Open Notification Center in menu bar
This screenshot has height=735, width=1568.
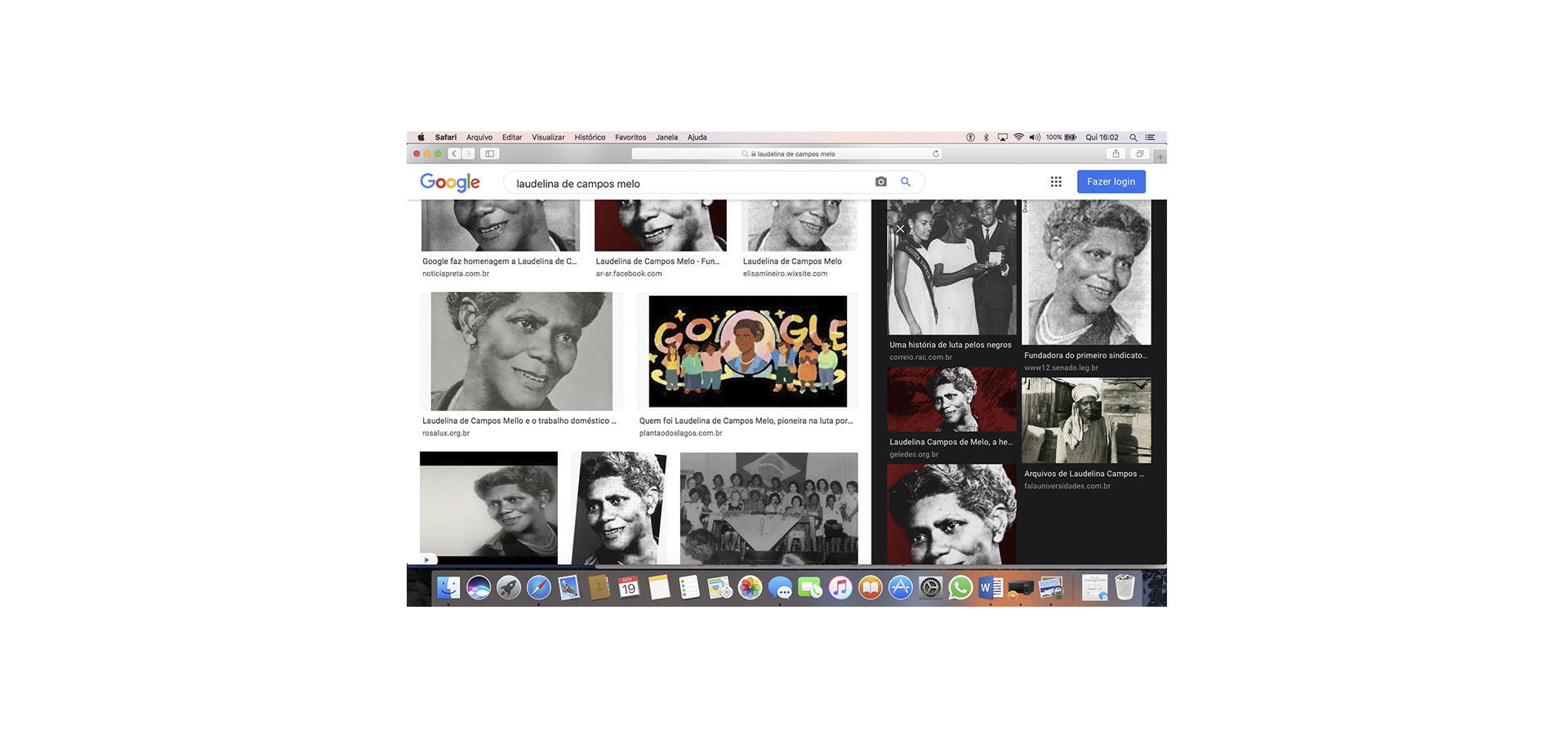tap(1150, 137)
